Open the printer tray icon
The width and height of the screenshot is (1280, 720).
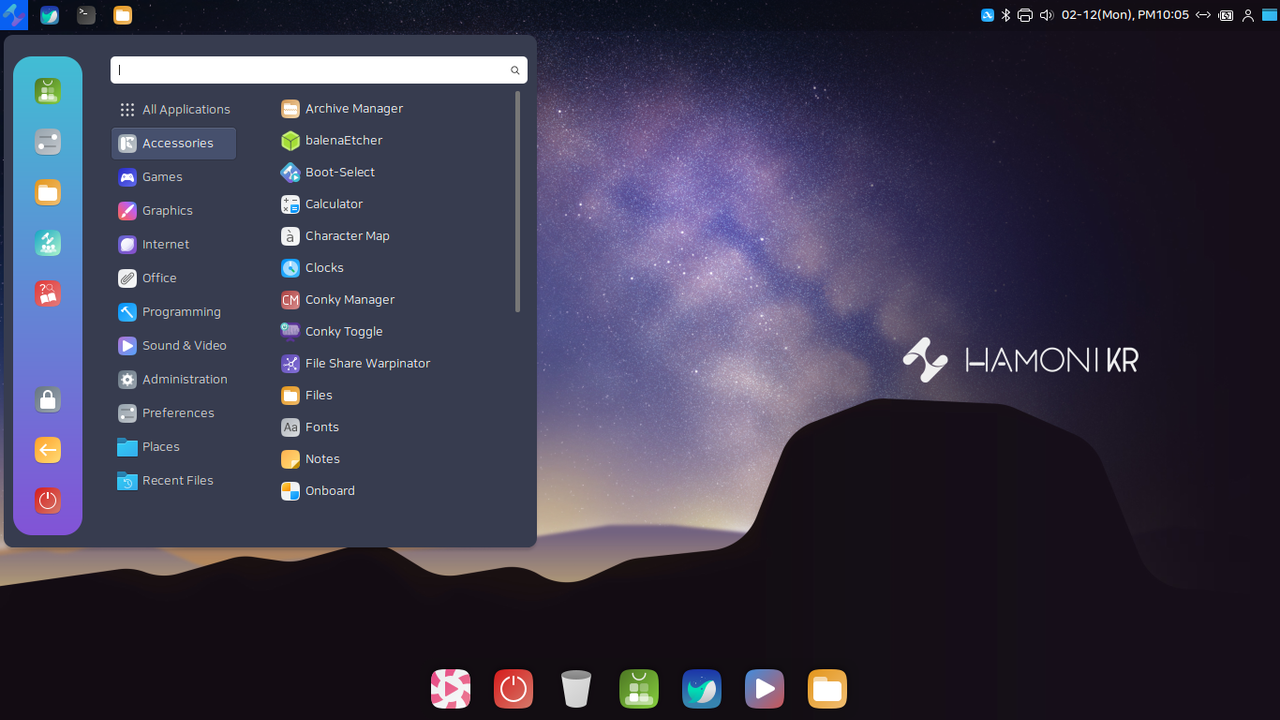point(1025,15)
